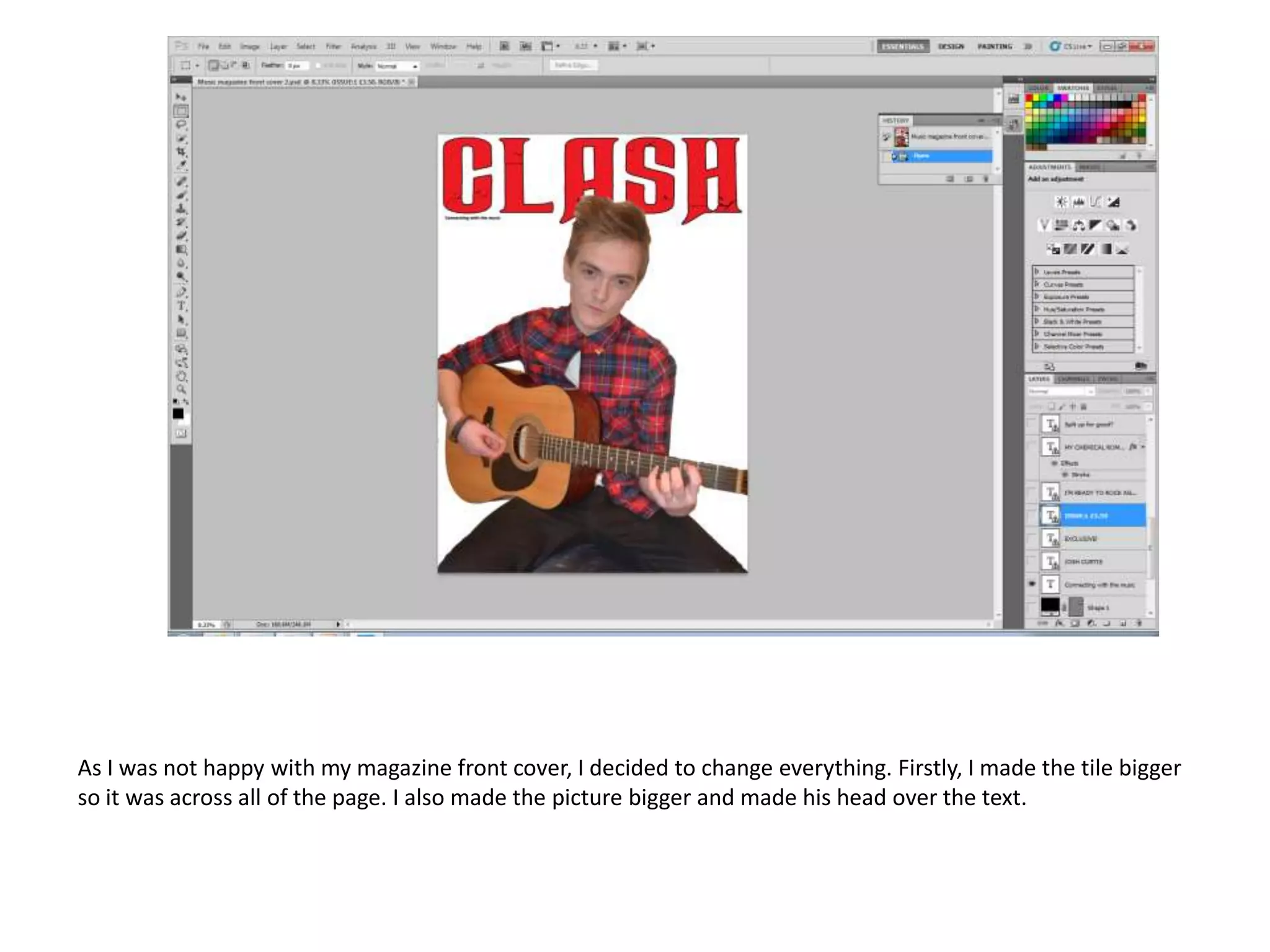Add a Vibrance adjustment
Image resolution: width=1270 pixels, height=952 pixels.
point(1044,225)
